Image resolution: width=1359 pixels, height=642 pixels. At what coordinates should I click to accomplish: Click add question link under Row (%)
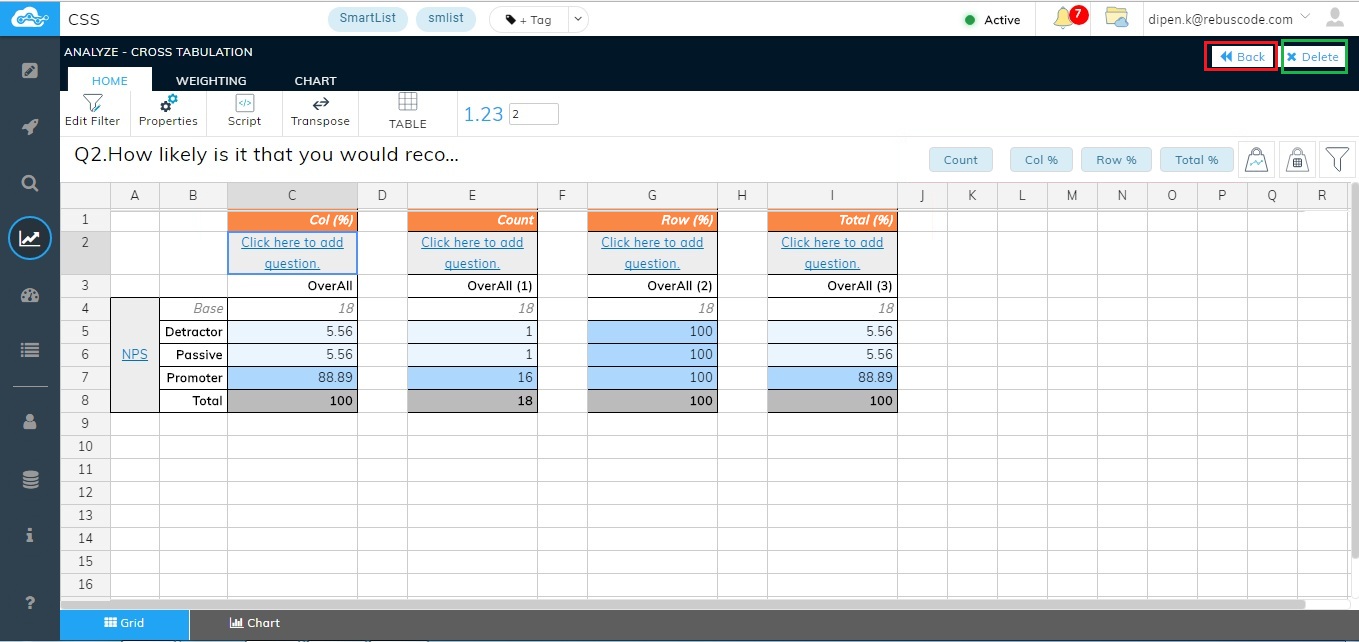coord(652,253)
